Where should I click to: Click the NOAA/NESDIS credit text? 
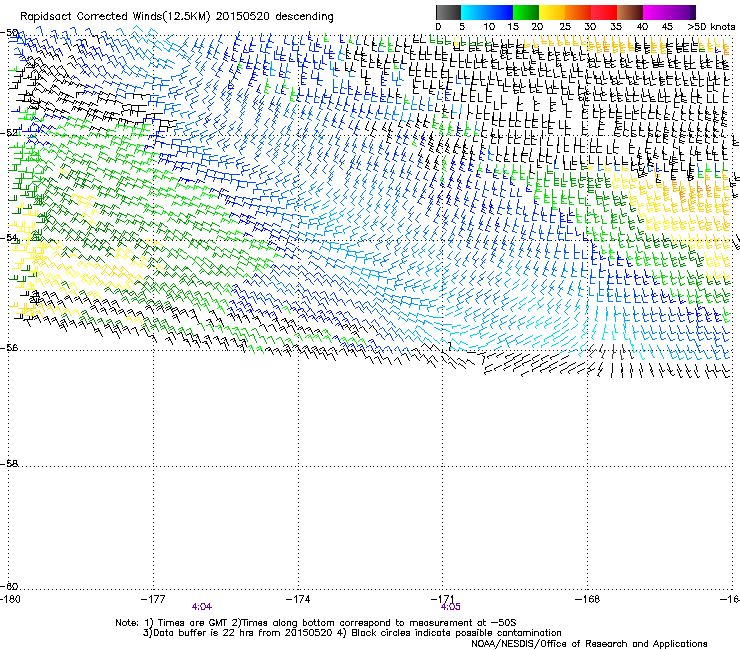589,644
